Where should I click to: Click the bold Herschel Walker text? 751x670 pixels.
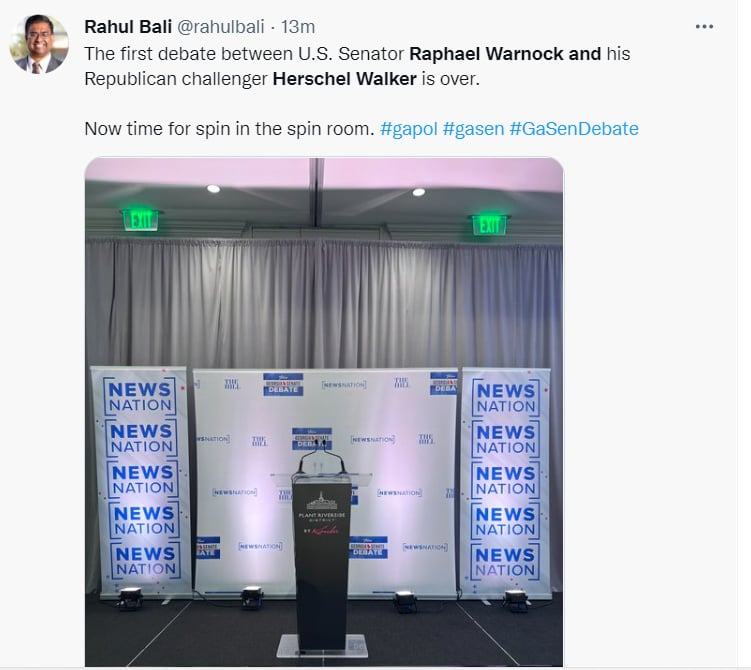(x=344, y=79)
